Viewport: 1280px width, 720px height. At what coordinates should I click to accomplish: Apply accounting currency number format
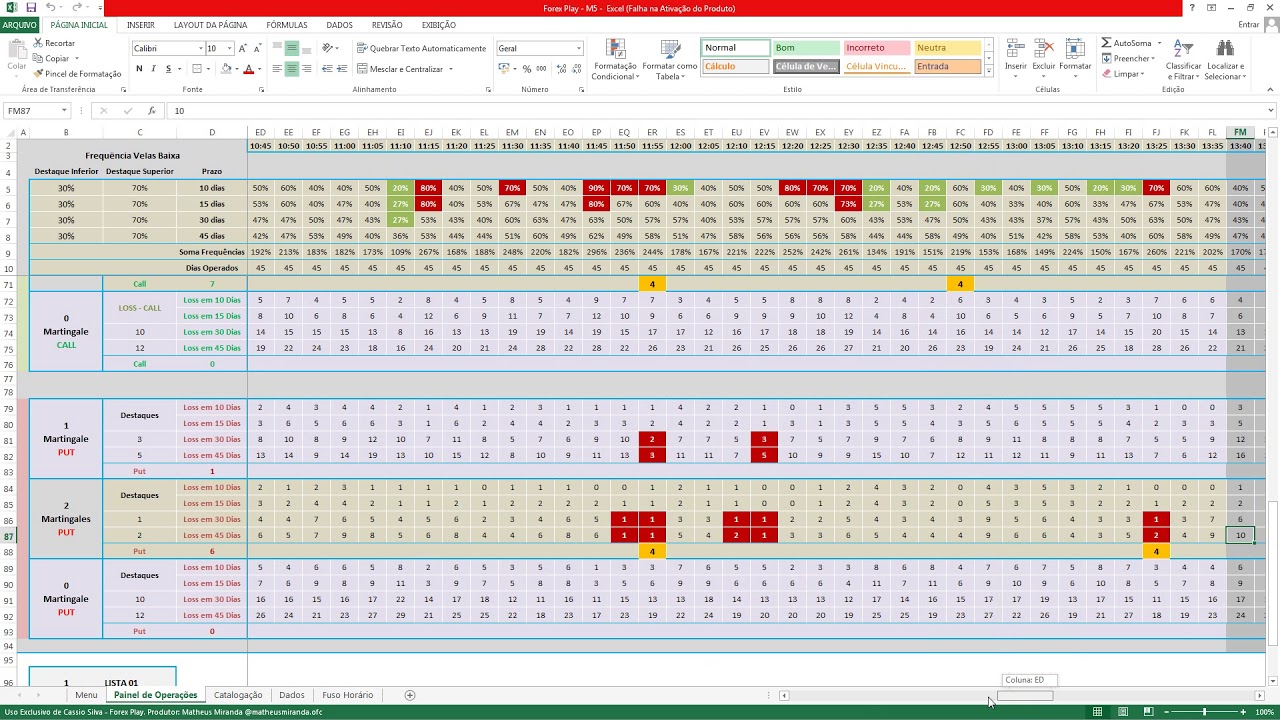[503, 69]
